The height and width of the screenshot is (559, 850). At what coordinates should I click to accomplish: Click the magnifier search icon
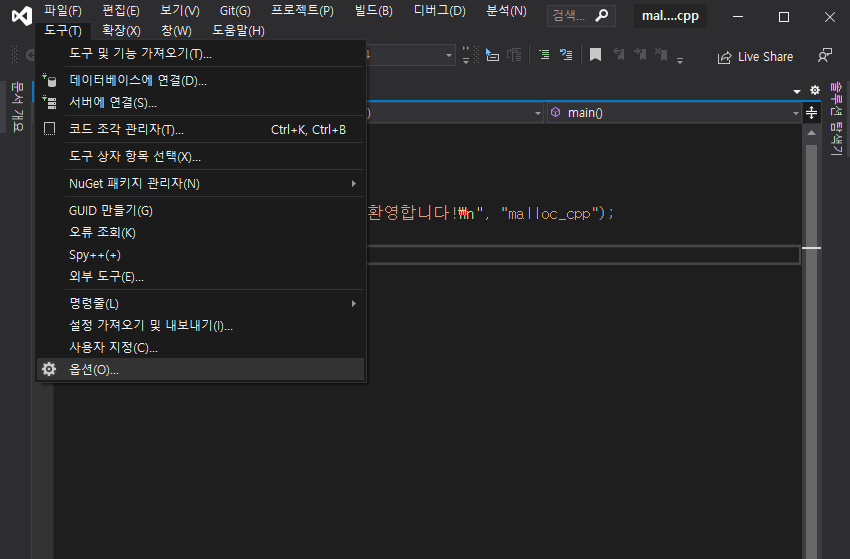pyautogui.click(x=602, y=16)
